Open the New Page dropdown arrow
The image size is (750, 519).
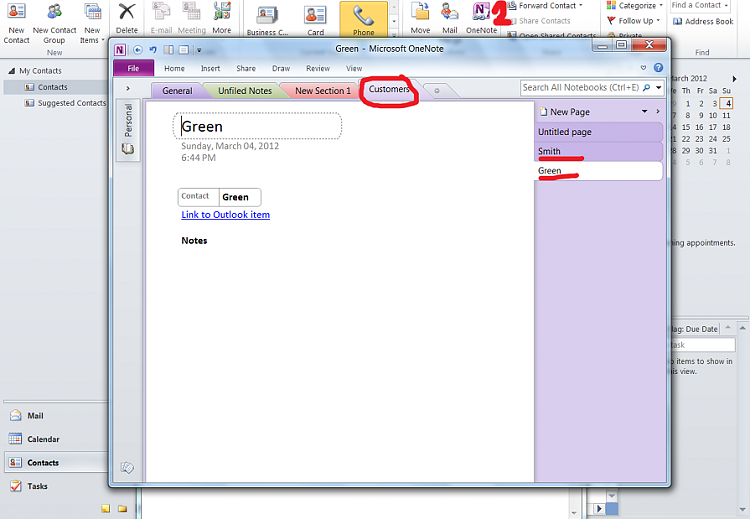[x=644, y=111]
